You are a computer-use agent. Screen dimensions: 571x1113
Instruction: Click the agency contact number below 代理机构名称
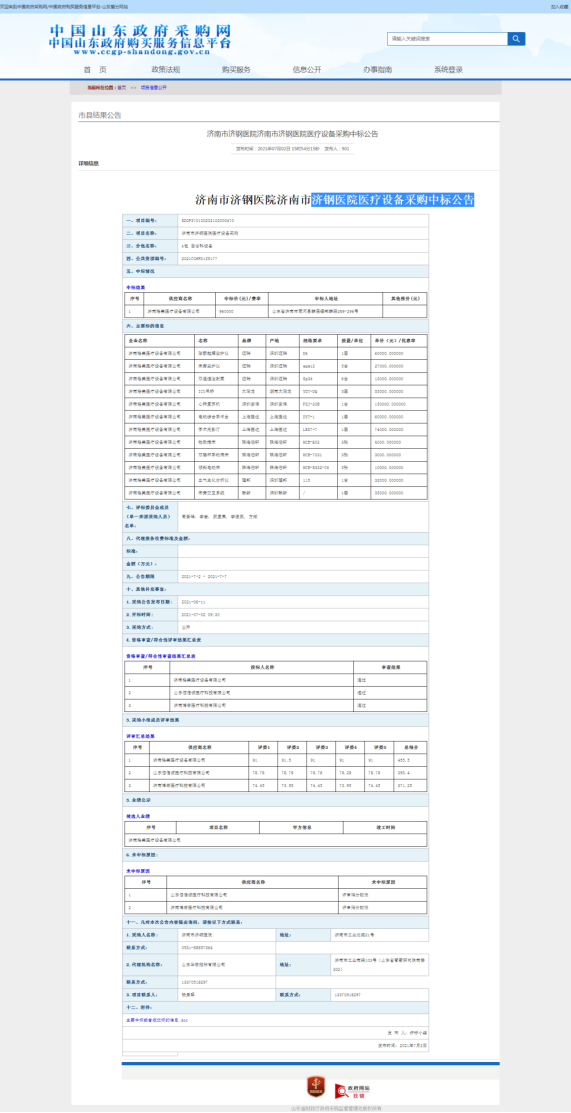195,982
